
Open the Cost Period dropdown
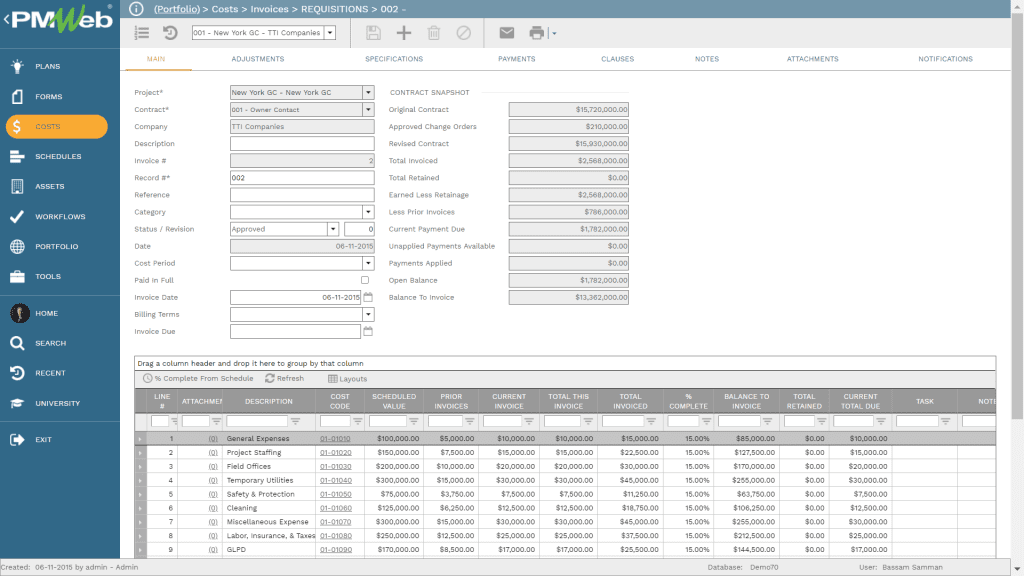(368, 263)
